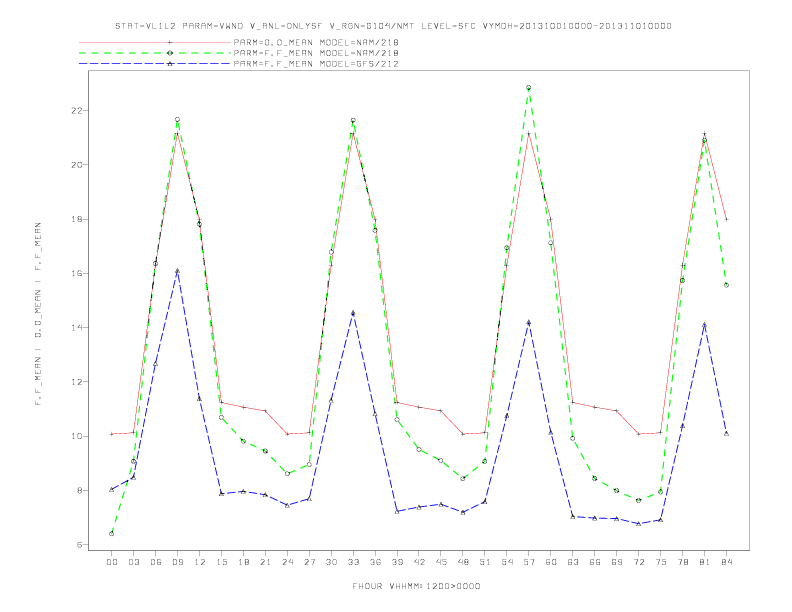Click x-axis tick label 78
This screenshot has height=612, width=792.
682,562
